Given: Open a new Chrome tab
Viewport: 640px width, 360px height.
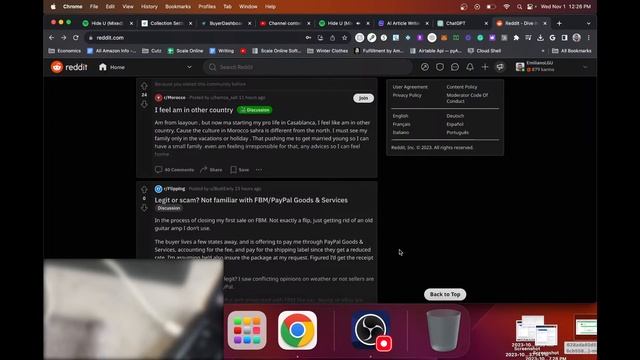Looking at the screenshot, I should 559,23.
